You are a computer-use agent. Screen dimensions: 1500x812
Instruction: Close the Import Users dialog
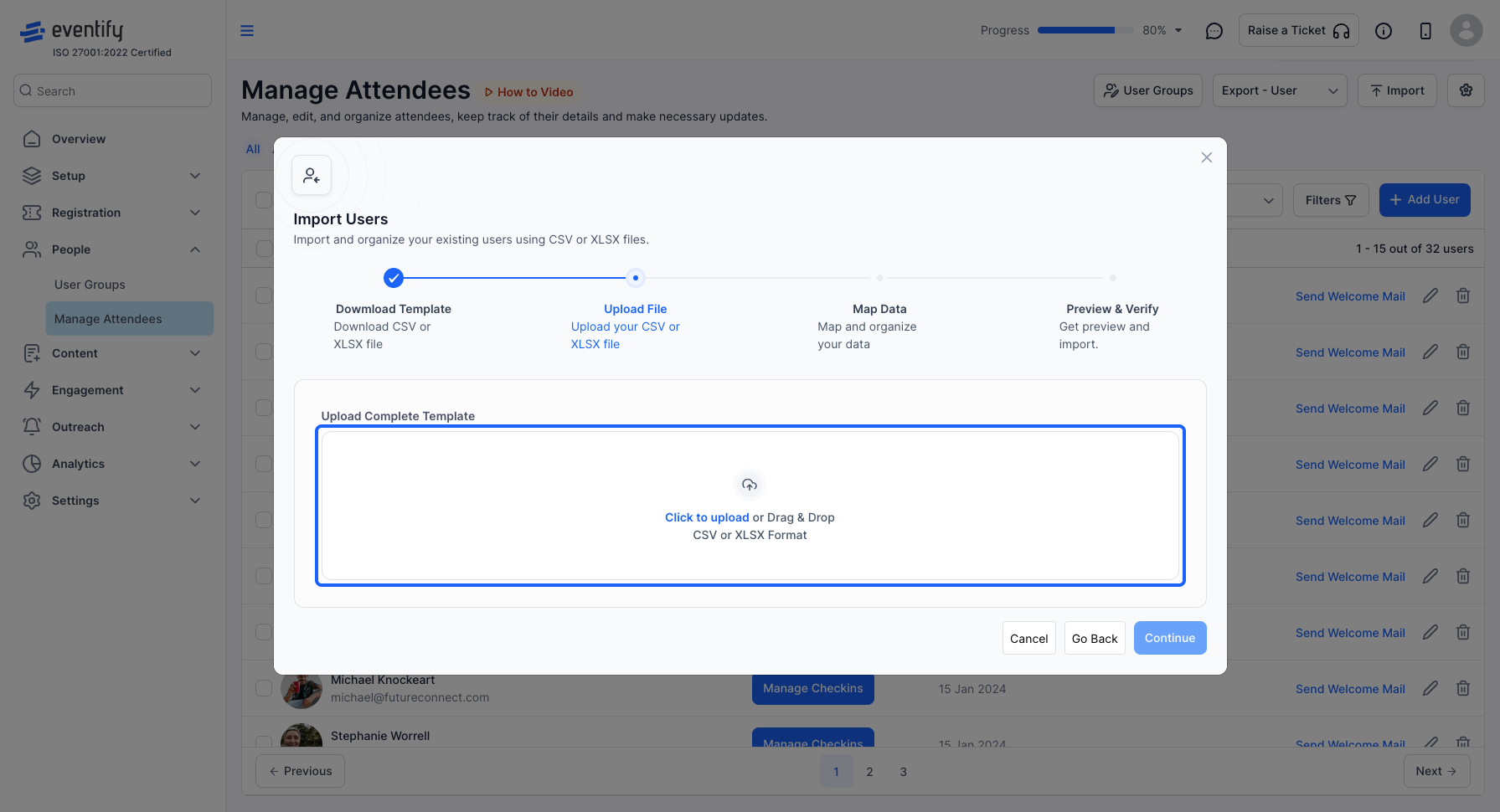coord(1207,157)
